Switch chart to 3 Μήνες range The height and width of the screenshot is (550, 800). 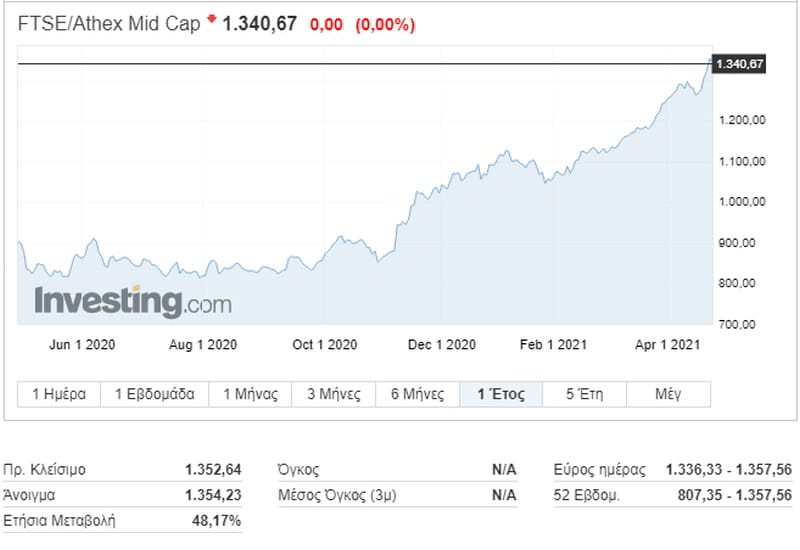click(334, 394)
